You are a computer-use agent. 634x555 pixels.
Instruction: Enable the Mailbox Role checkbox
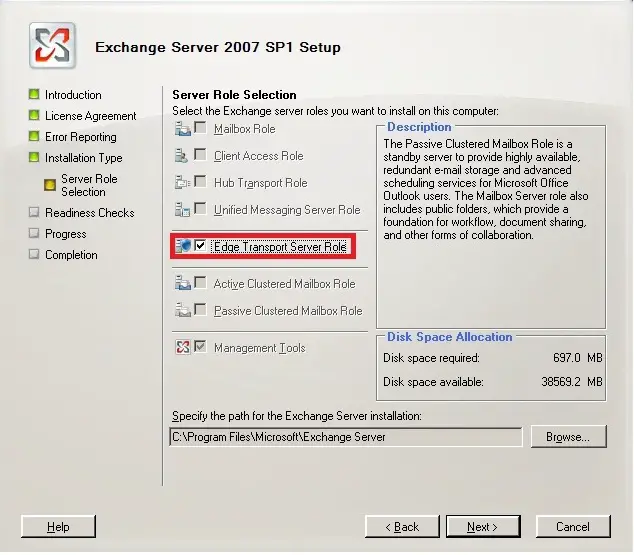pyautogui.click(x=200, y=128)
